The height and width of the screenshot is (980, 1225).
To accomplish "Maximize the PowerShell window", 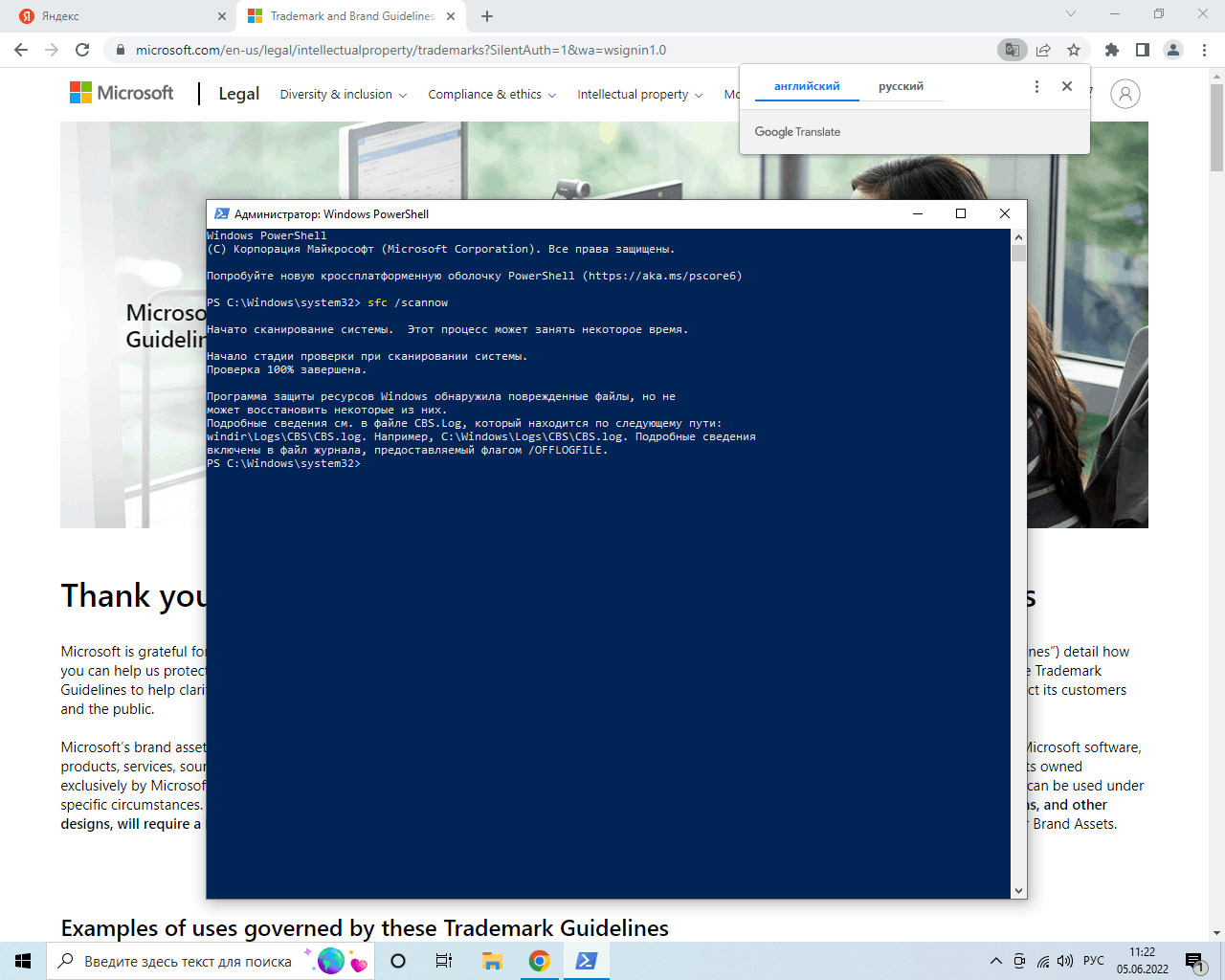I will pos(961,213).
